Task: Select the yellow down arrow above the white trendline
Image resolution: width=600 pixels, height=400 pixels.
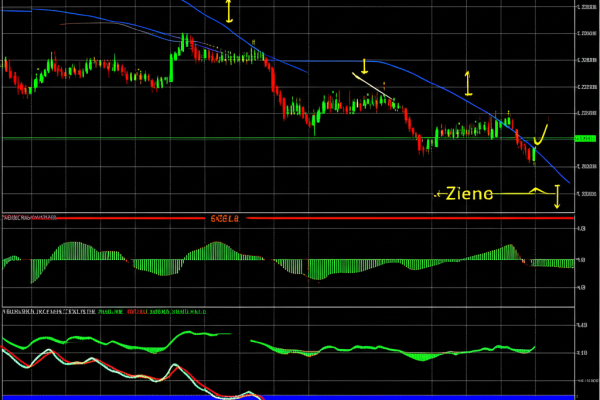Action: pyautogui.click(x=365, y=66)
